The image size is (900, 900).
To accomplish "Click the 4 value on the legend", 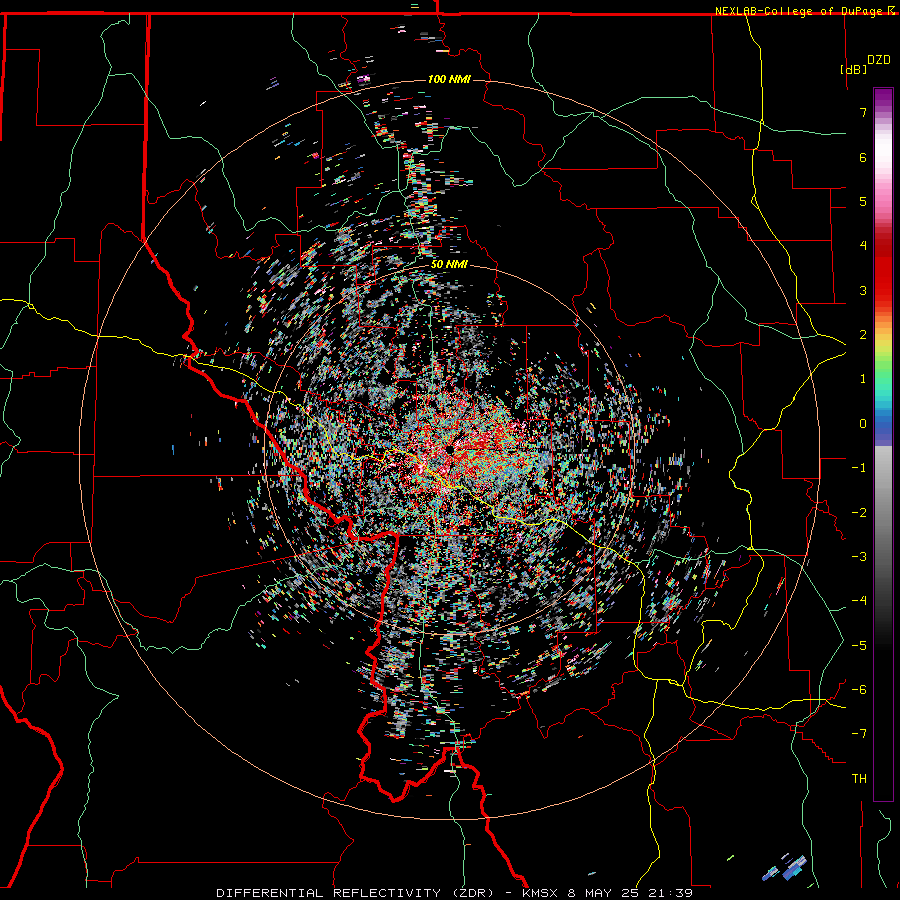I will click(x=863, y=246).
